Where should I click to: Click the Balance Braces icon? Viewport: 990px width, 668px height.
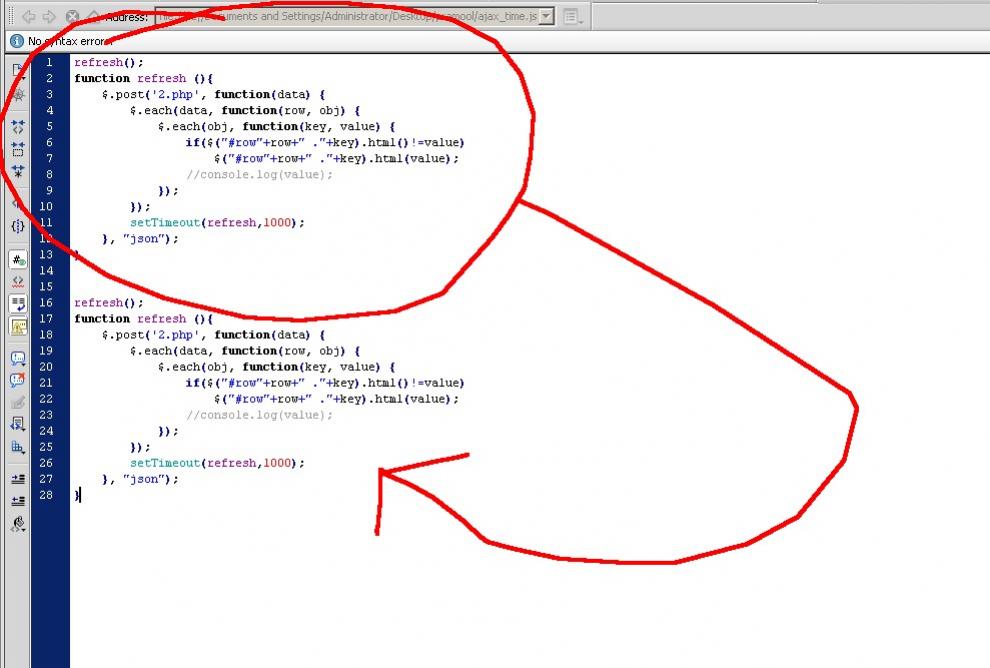[18, 225]
